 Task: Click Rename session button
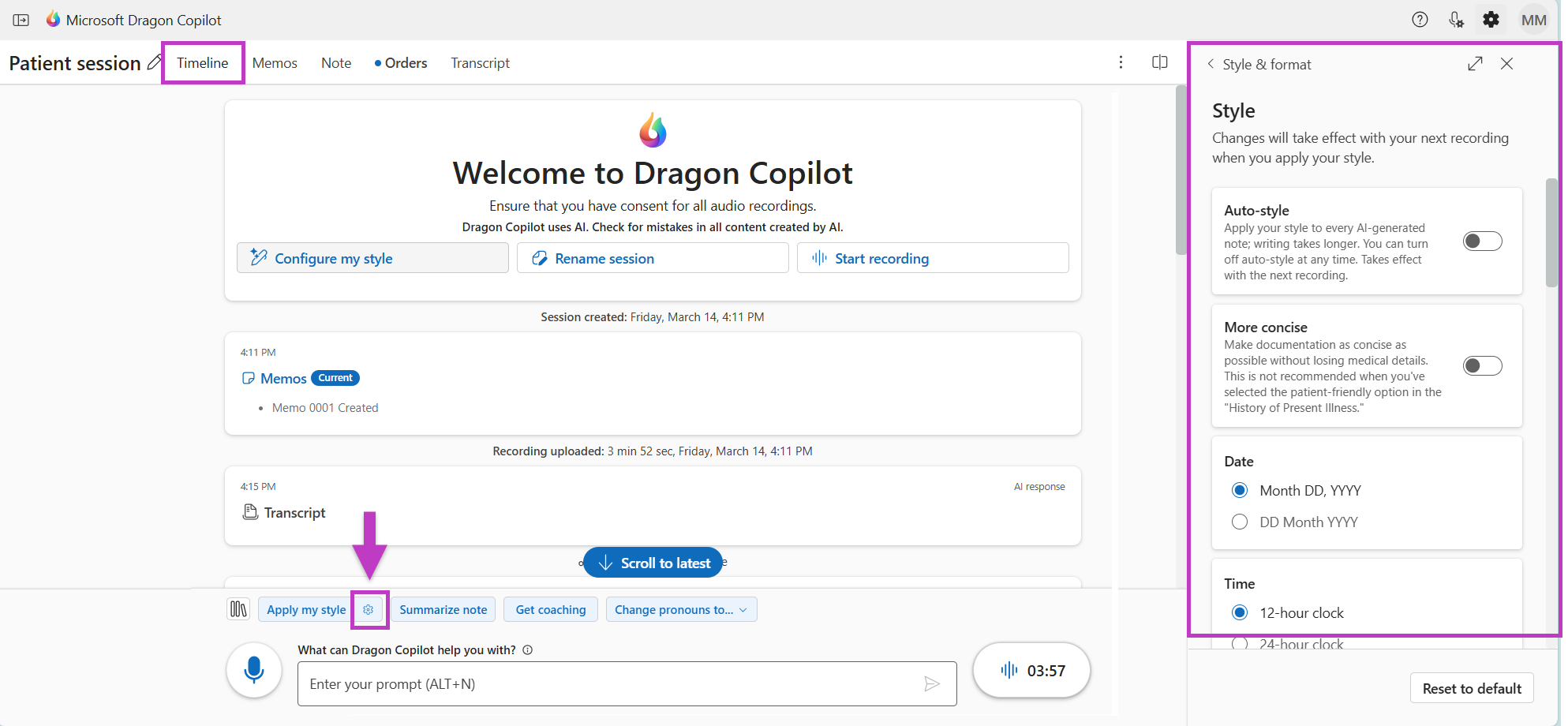pos(653,258)
